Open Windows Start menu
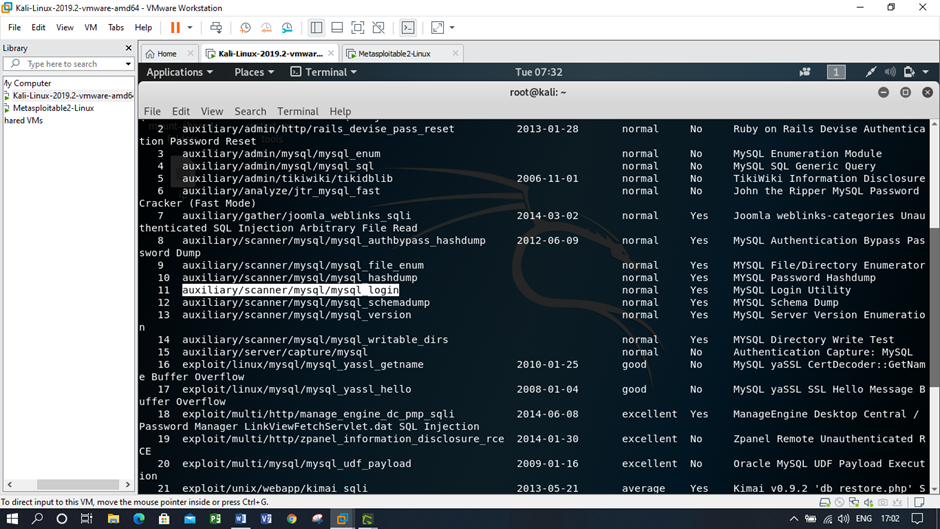The image size is (940, 529). pyautogui.click(x=12, y=519)
